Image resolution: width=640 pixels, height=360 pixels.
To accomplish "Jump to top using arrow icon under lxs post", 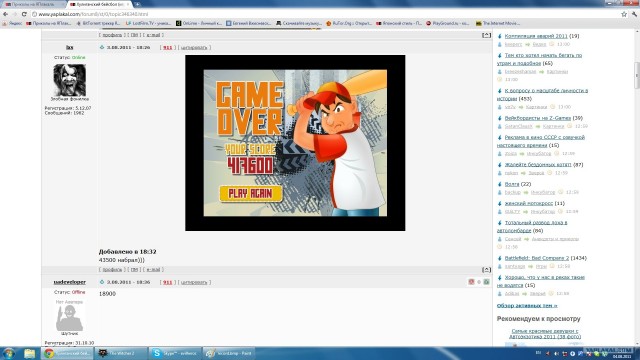I will 486,270.
